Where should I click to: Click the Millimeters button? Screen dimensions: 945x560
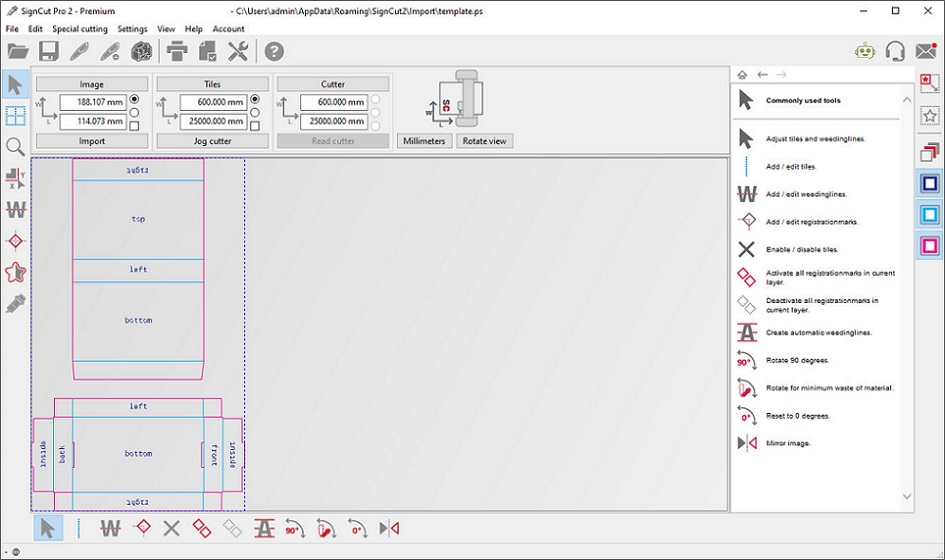click(424, 141)
